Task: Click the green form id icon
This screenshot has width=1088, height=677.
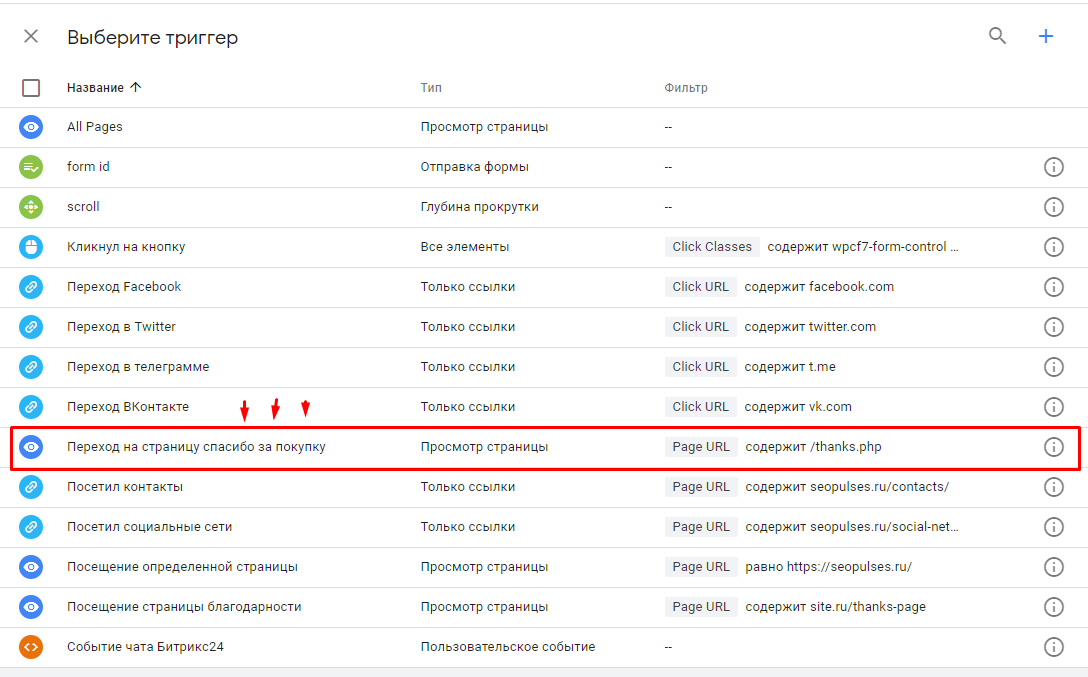Action: tap(31, 167)
